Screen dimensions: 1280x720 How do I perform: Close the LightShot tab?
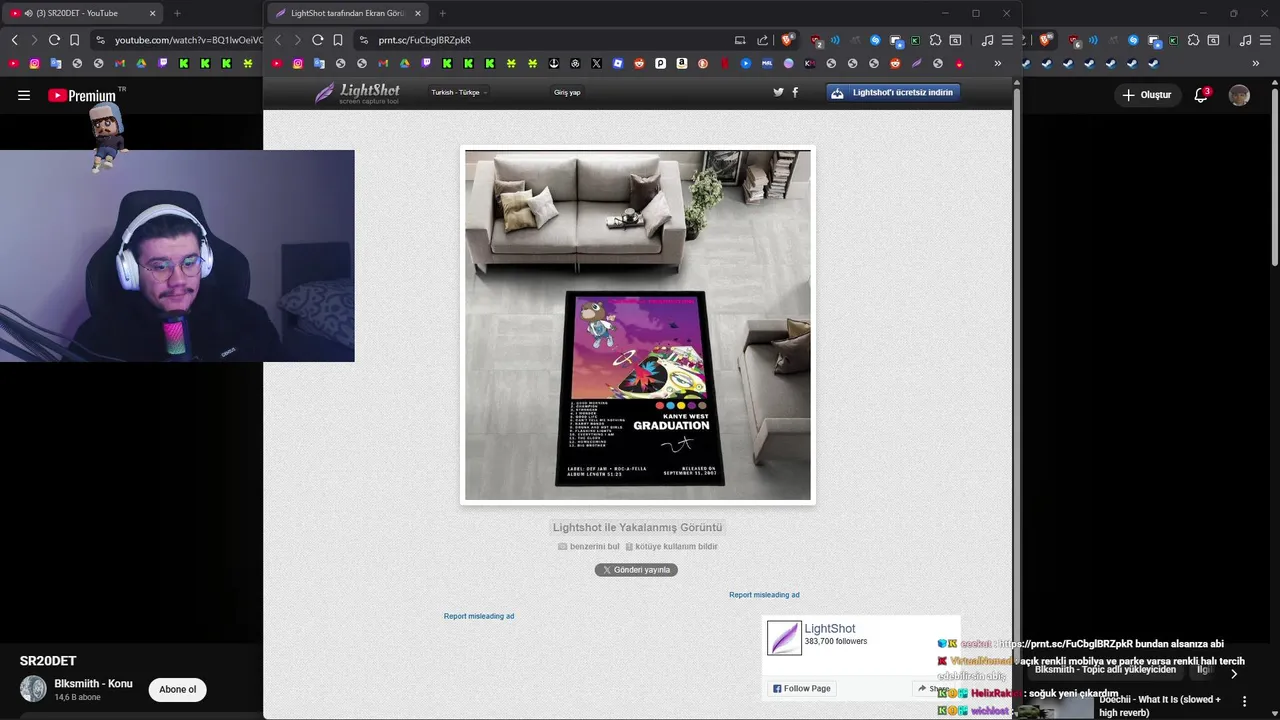pos(417,13)
